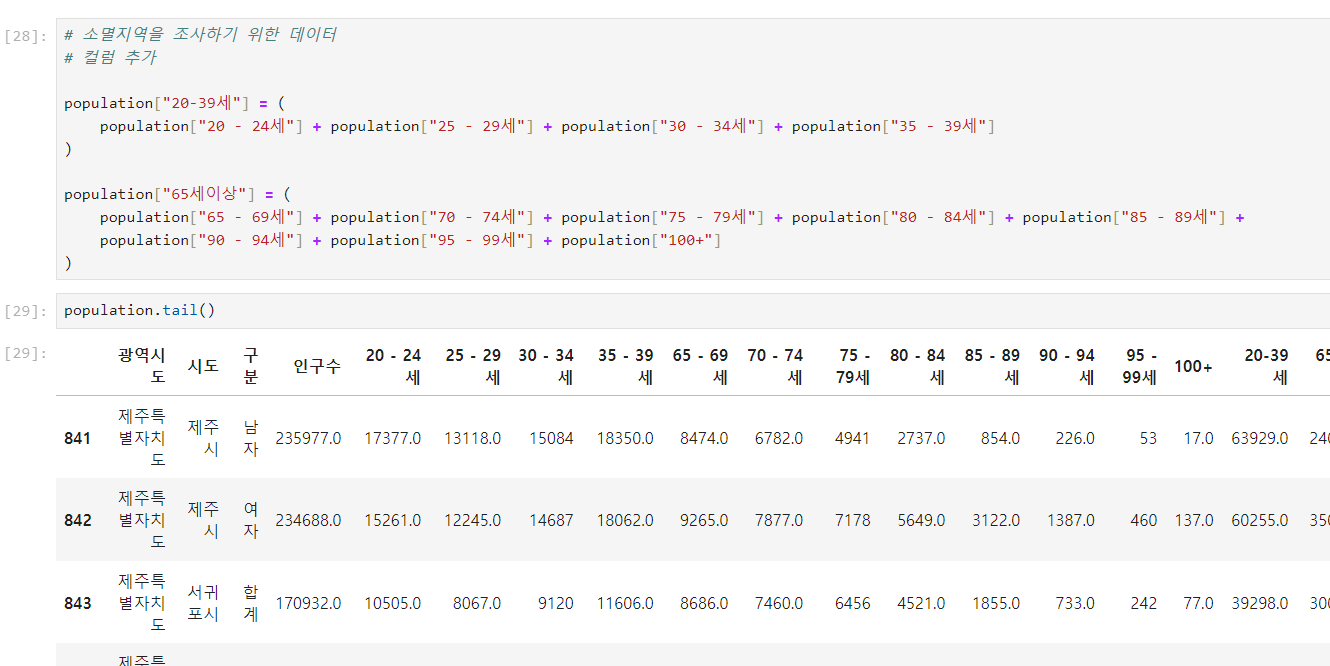Select the [28] input prompt label
This screenshot has height=666, width=1330.
click(x=26, y=35)
